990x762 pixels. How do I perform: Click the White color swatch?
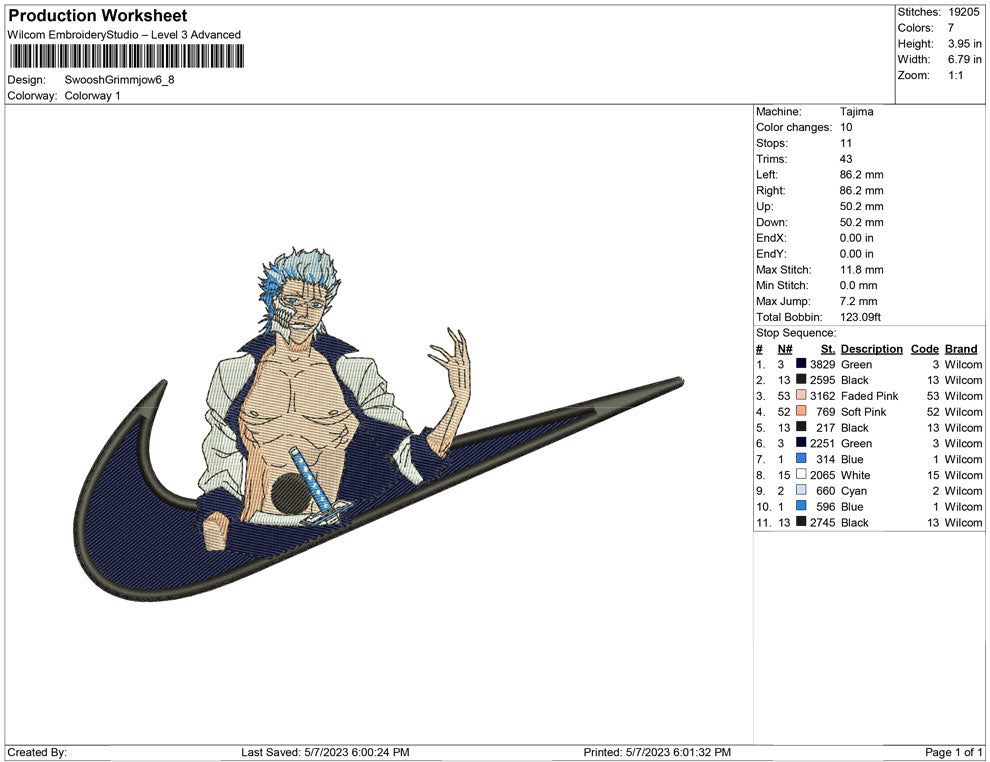801,474
